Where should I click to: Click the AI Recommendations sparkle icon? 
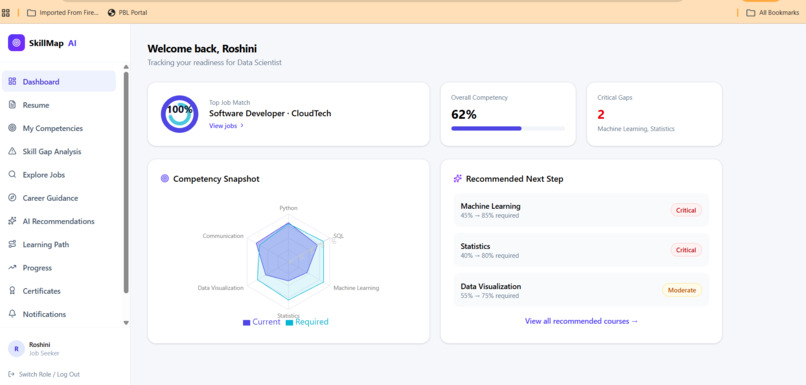[x=12, y=221]
